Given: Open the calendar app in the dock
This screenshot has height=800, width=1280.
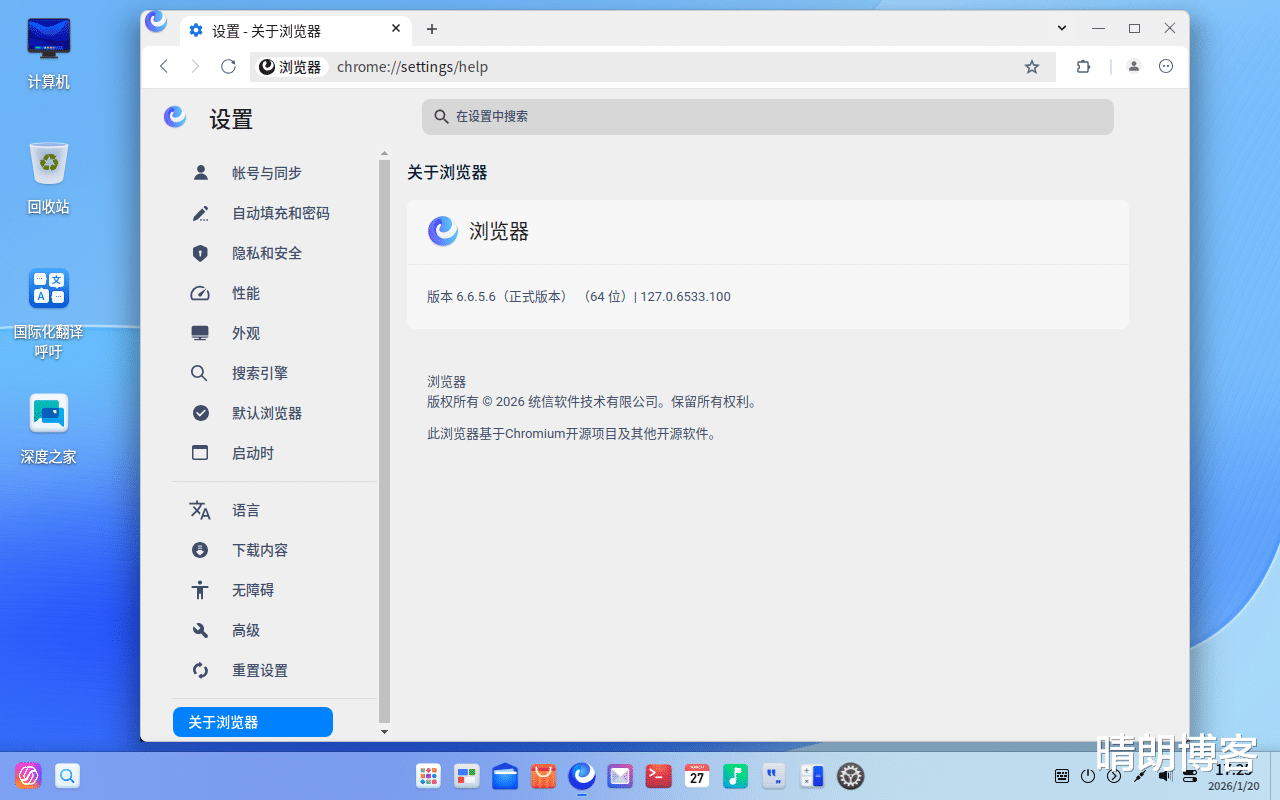Looking at the screenshot, I should point(697,776).
